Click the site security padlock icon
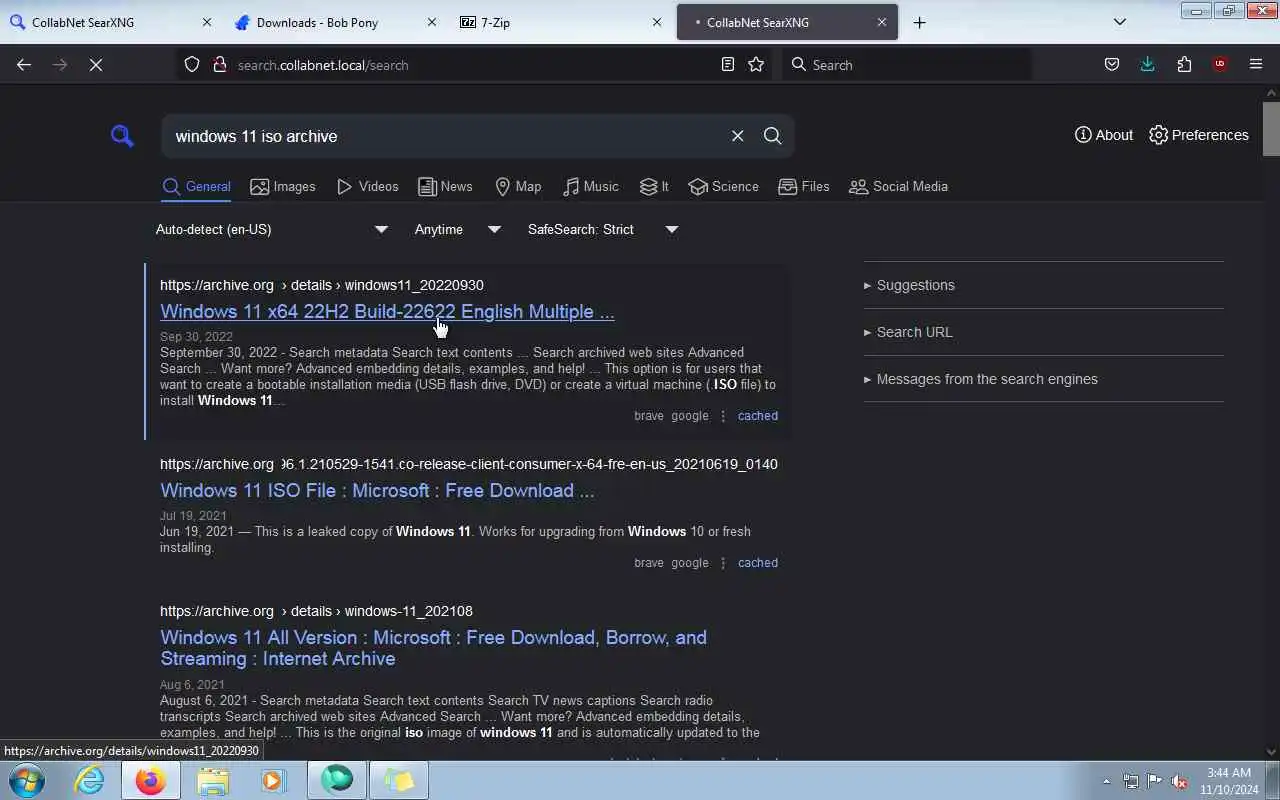This screenshot has width=1280, height=800. tap(219, 64)
